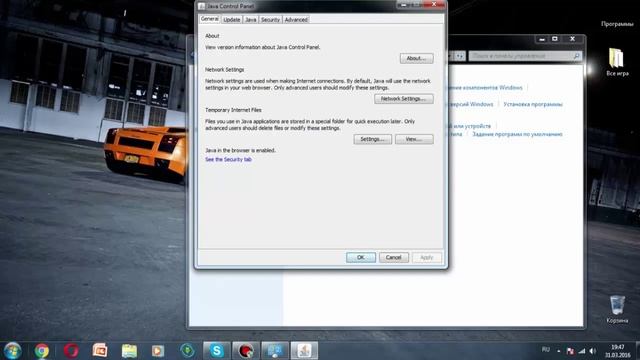Switch to the Update tab

(231, 20)
